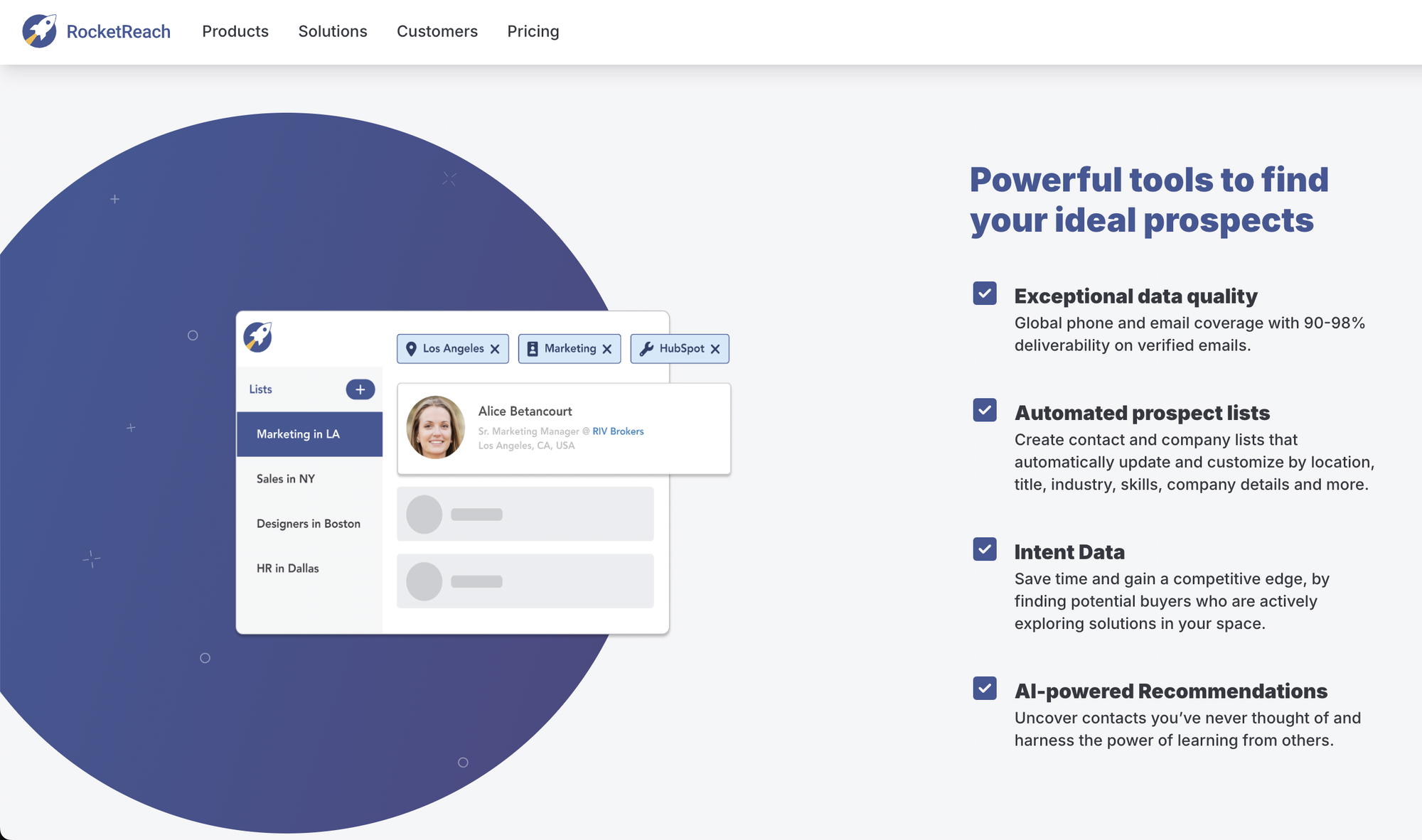Click the rocket icon inside the app mockup
Viewport: 1422px width, 840px height.
click(258, 337)
